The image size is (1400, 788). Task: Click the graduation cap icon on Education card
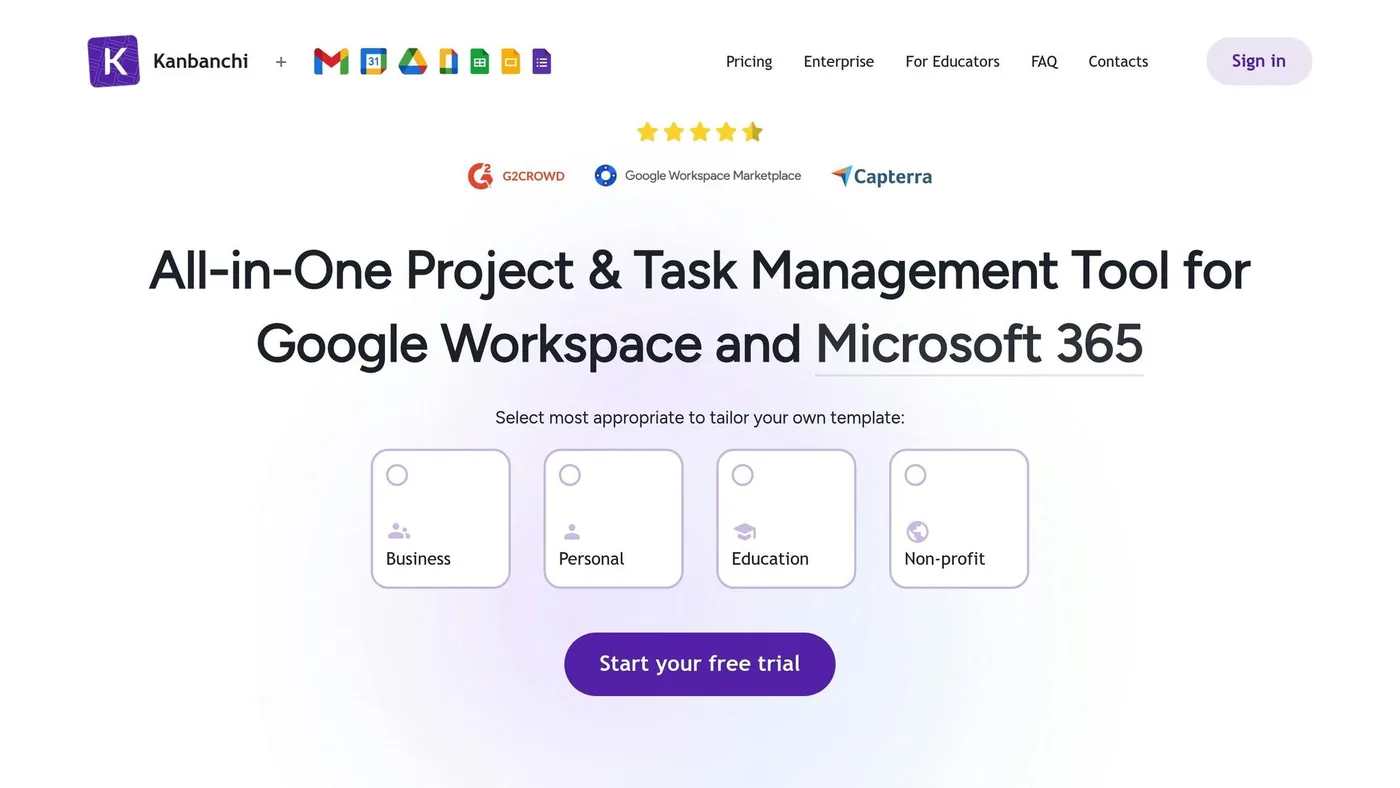tap(744, 531)
